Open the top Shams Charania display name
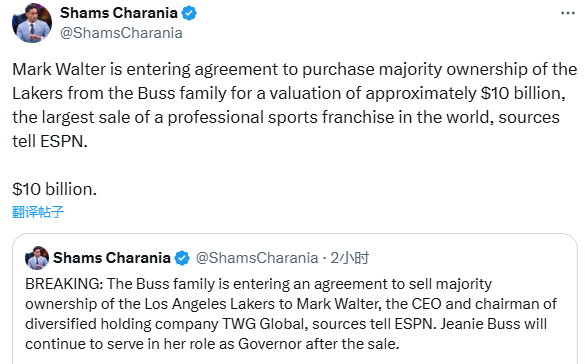 [x=119, y=13]
